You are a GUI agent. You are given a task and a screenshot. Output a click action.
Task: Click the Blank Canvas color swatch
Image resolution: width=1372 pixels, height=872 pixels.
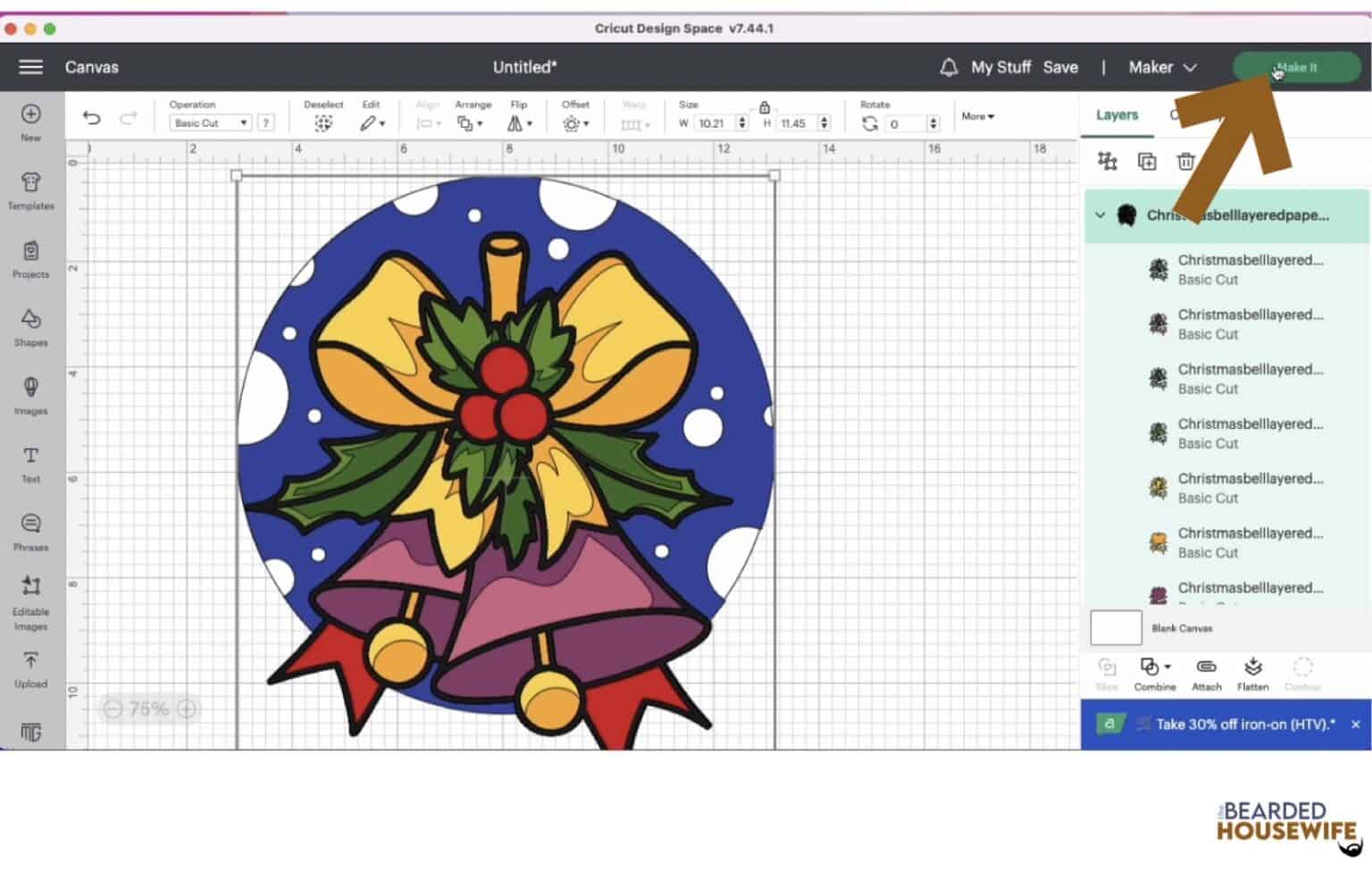1116,627
